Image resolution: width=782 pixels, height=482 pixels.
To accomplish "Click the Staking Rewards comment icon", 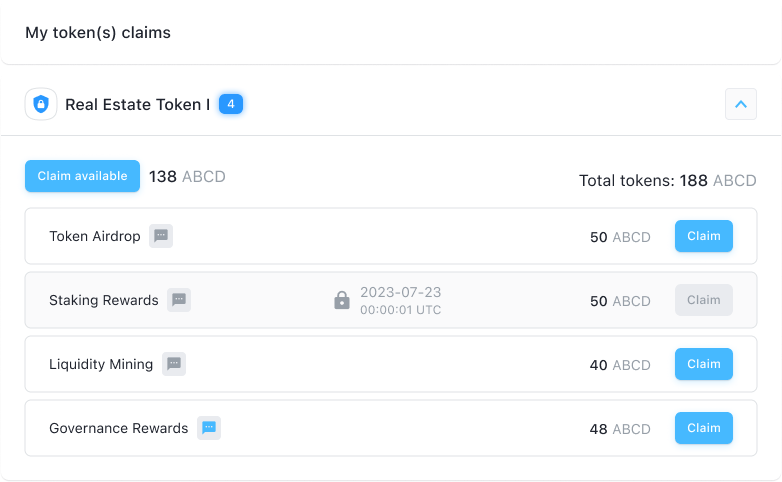I will 179,300.
